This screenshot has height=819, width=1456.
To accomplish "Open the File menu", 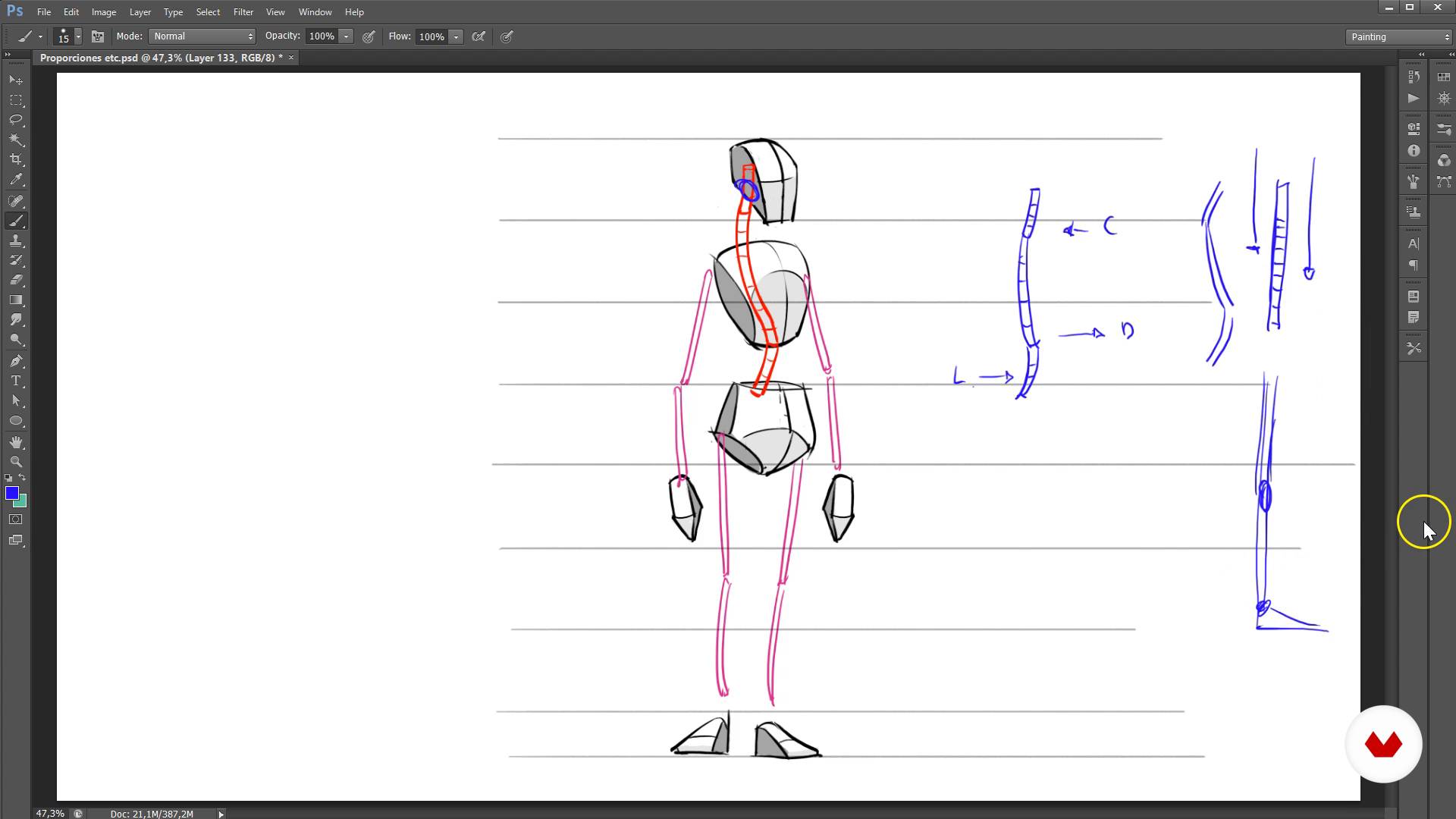I will point(44,12).
